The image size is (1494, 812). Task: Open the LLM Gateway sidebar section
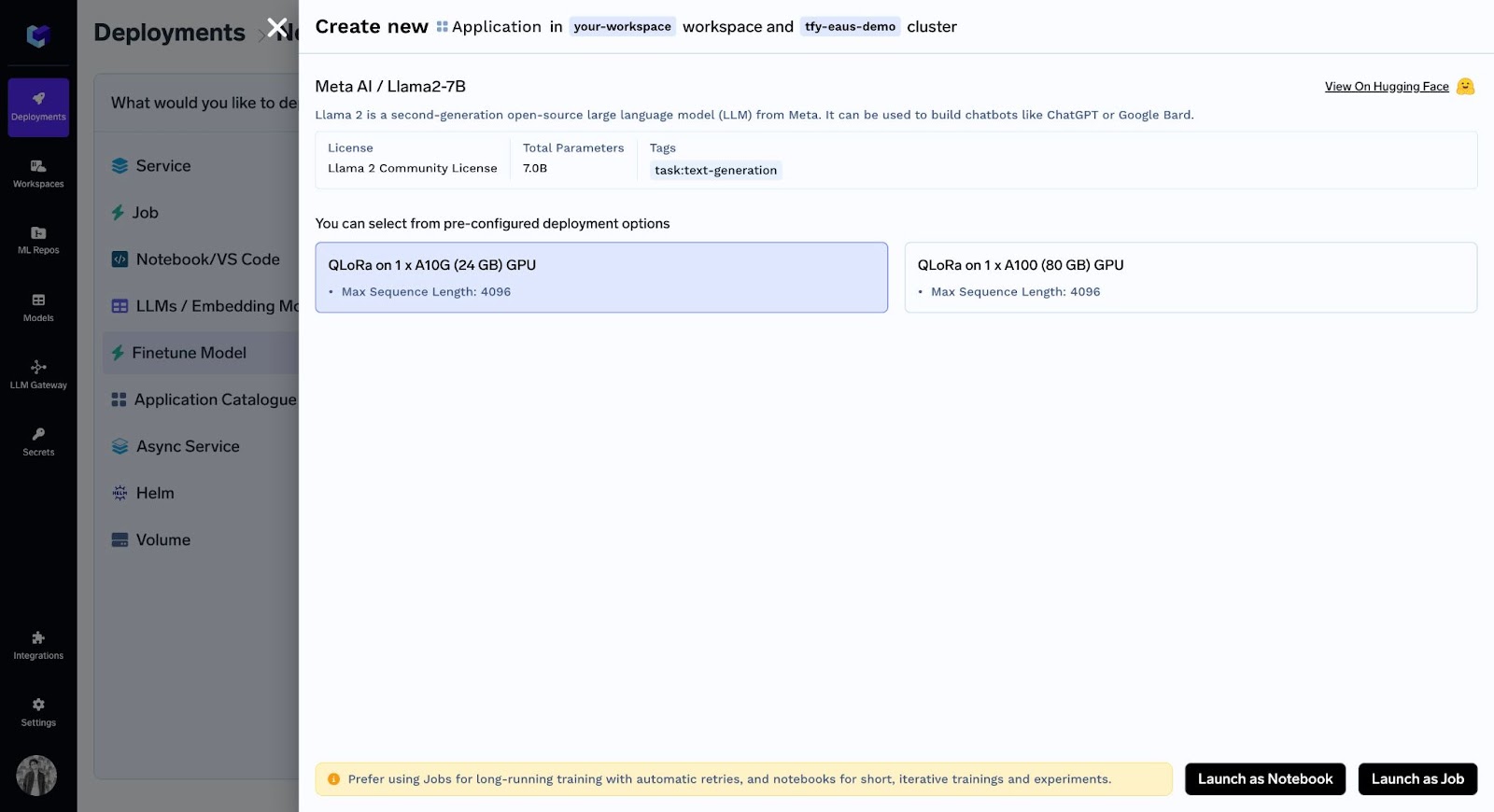38,375
